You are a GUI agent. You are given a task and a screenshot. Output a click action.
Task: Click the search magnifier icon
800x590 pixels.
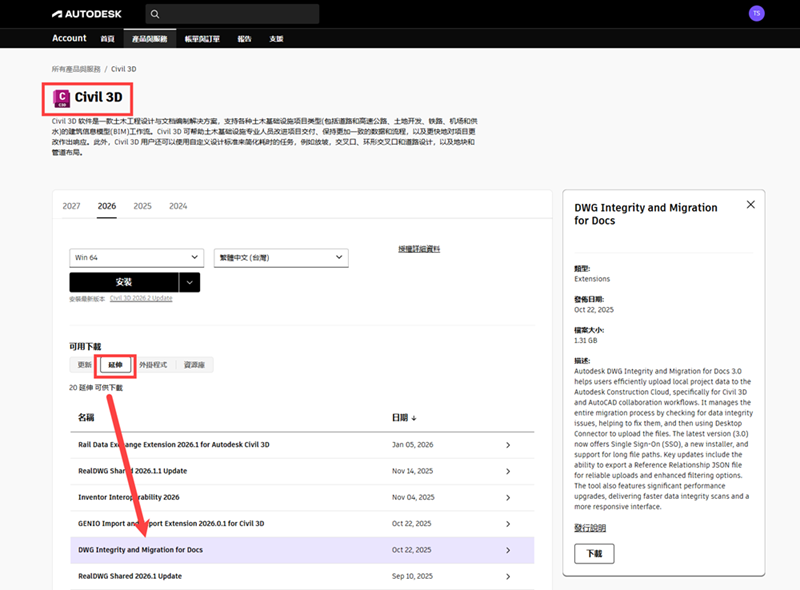155,14
